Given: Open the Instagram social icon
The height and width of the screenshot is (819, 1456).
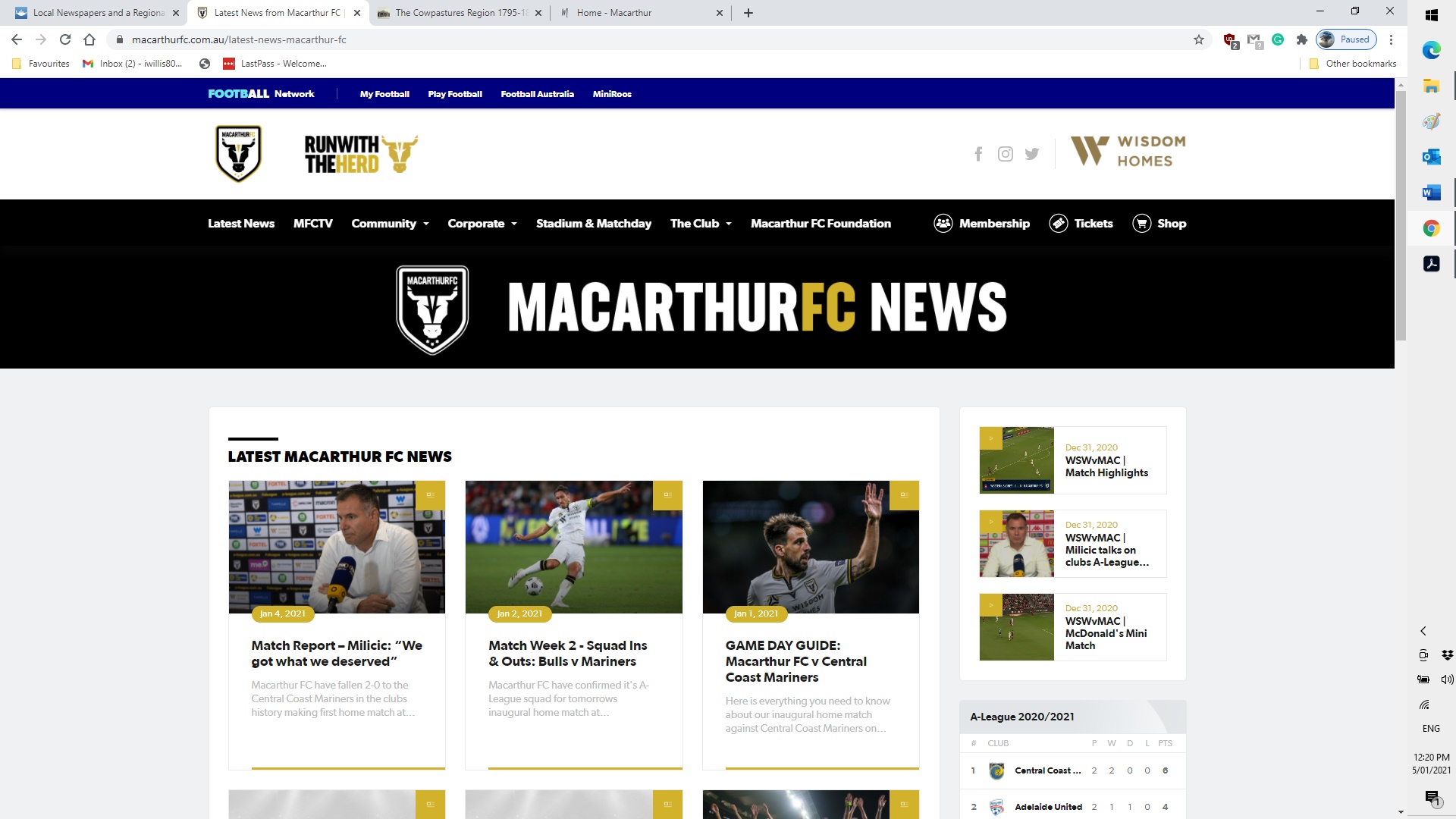Looking at the screenshot, I should tap(1005, 154).
